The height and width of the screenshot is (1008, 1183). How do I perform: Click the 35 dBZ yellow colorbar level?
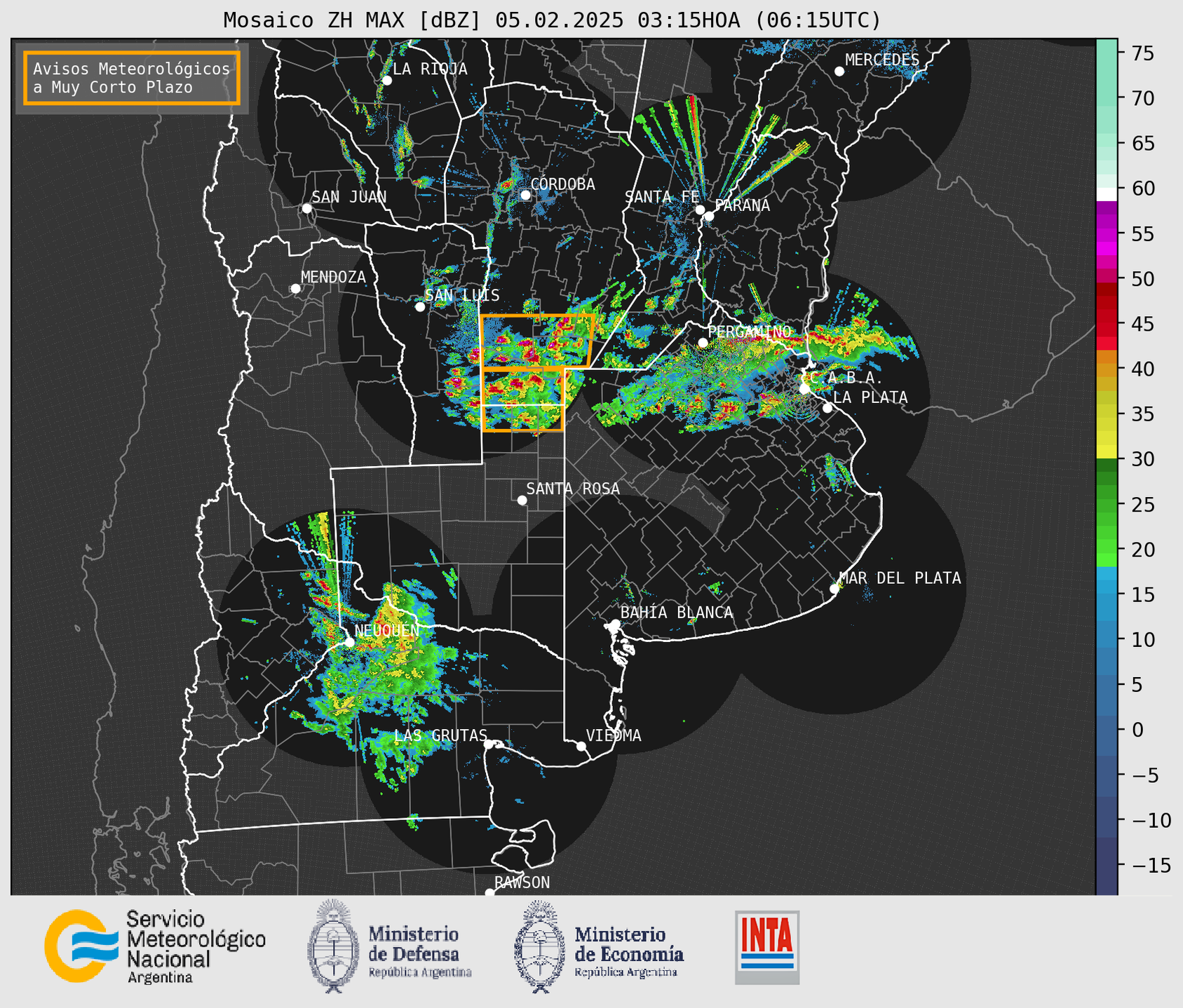pyautogui.click(x=1107, y=414)
